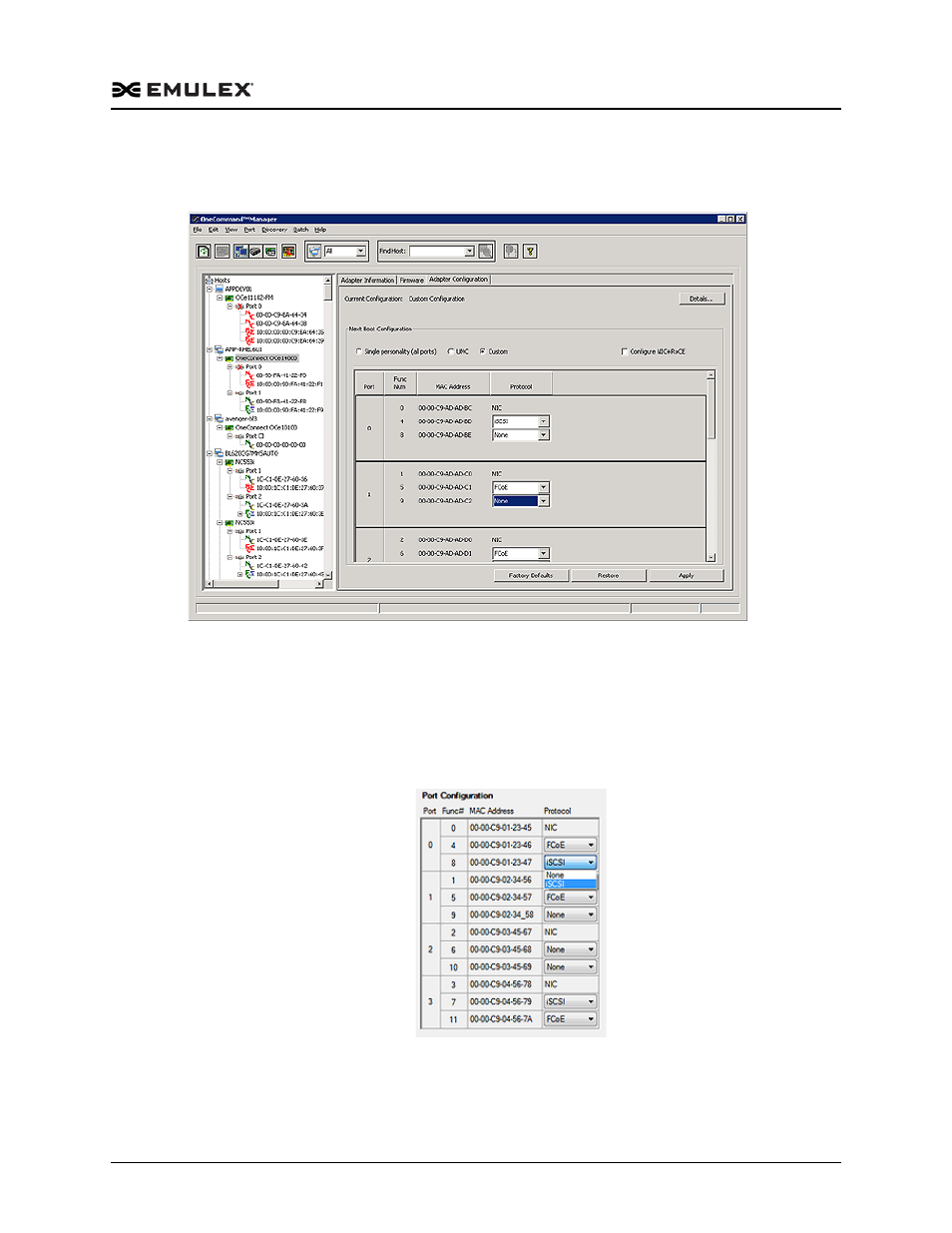The image size is (952, 1233).
Task: Open the Batch menu
Action: click(301, 230)
